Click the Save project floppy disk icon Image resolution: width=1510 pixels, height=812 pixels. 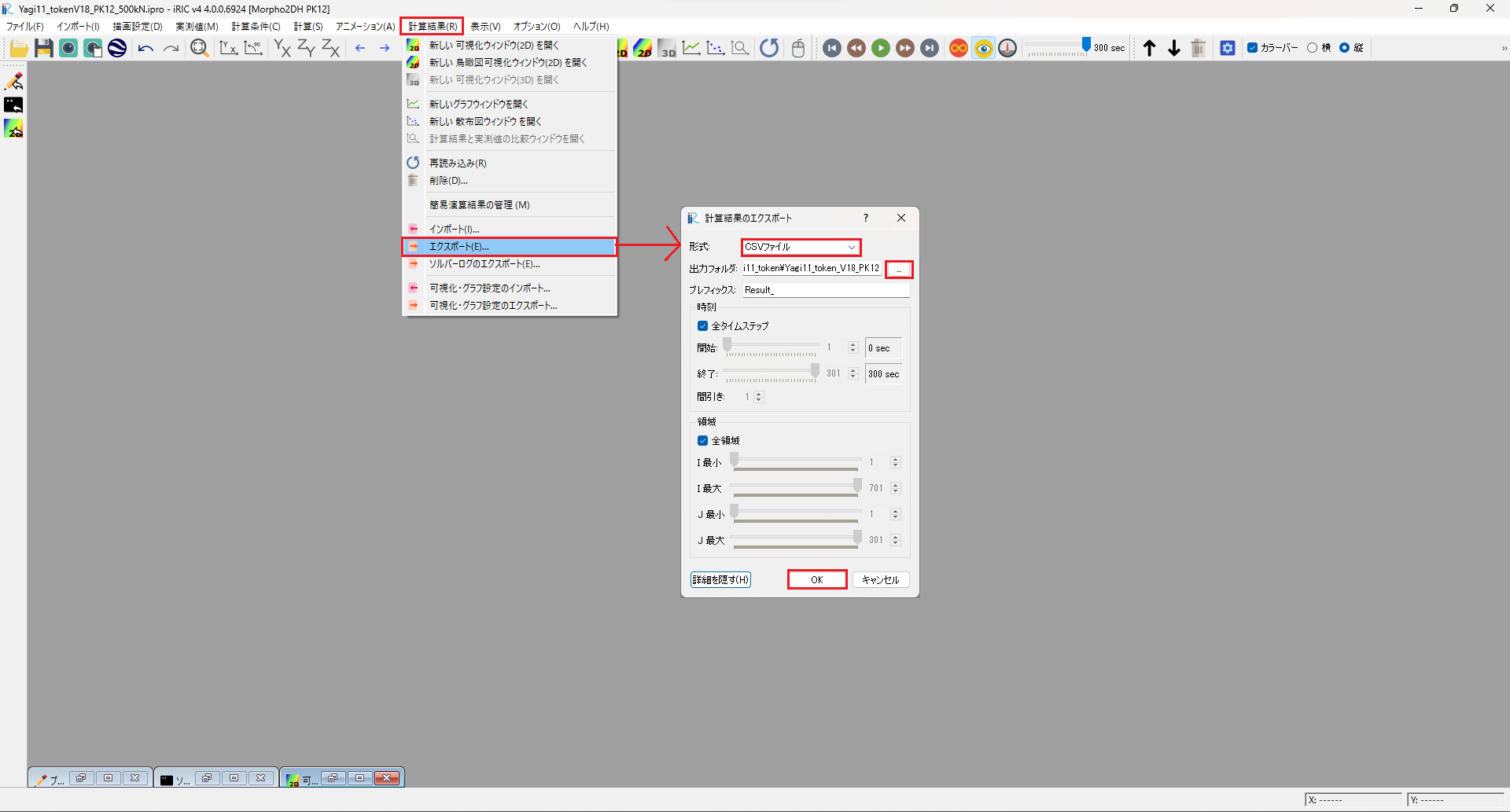(43, 48)
